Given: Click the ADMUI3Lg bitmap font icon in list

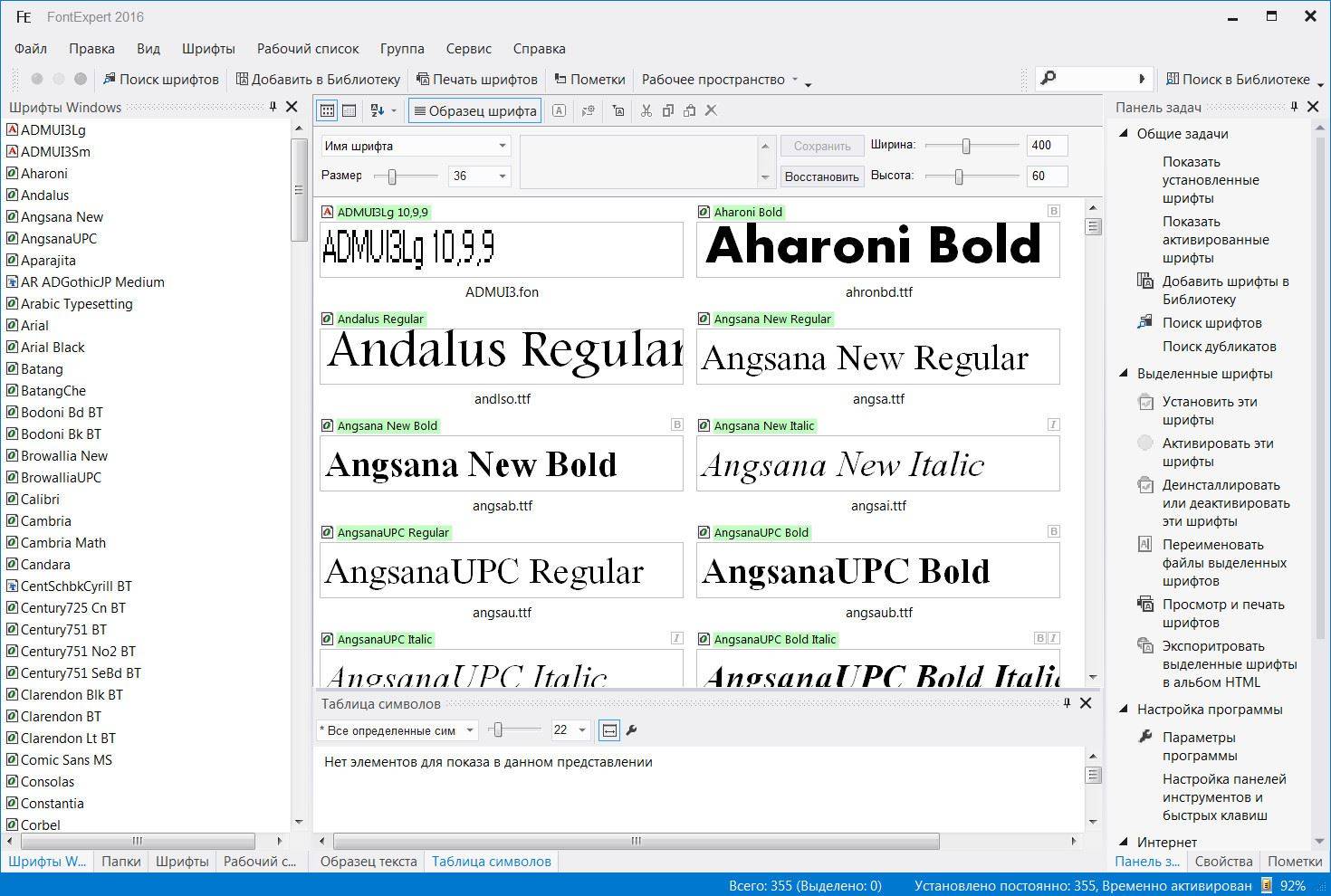Looking at the screenshot, I should 13,129.
